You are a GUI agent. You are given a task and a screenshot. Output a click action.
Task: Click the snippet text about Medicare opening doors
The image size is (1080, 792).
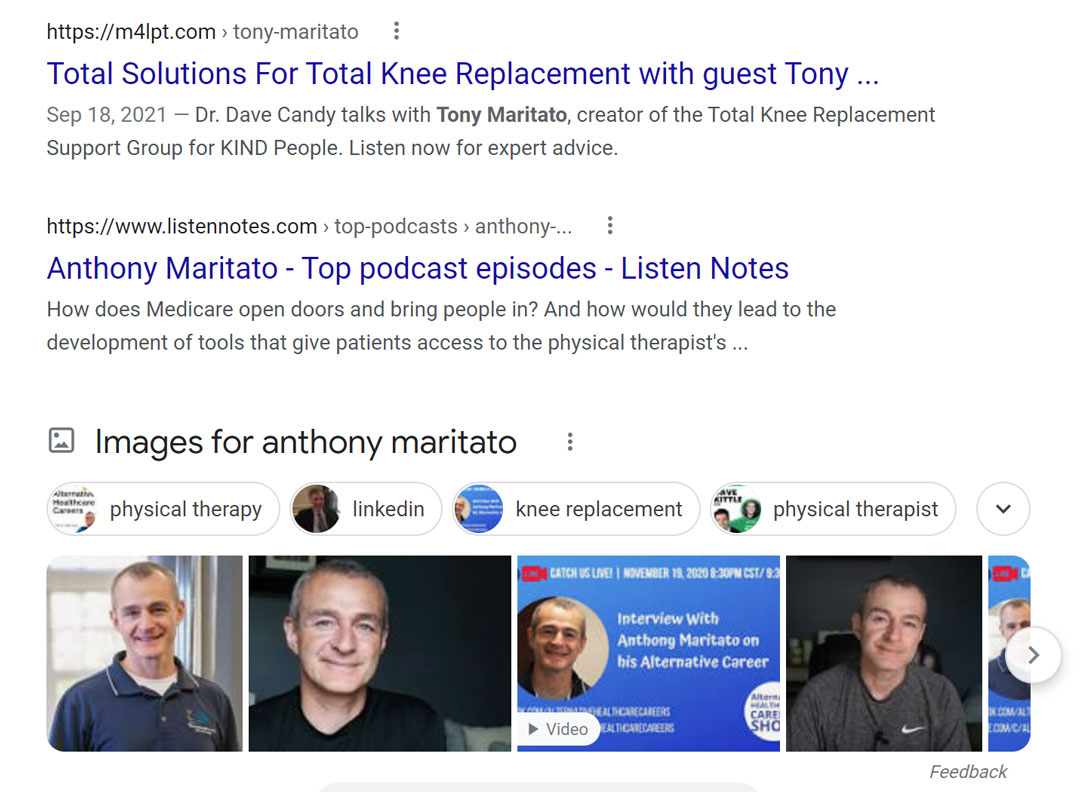coord(442,326)
